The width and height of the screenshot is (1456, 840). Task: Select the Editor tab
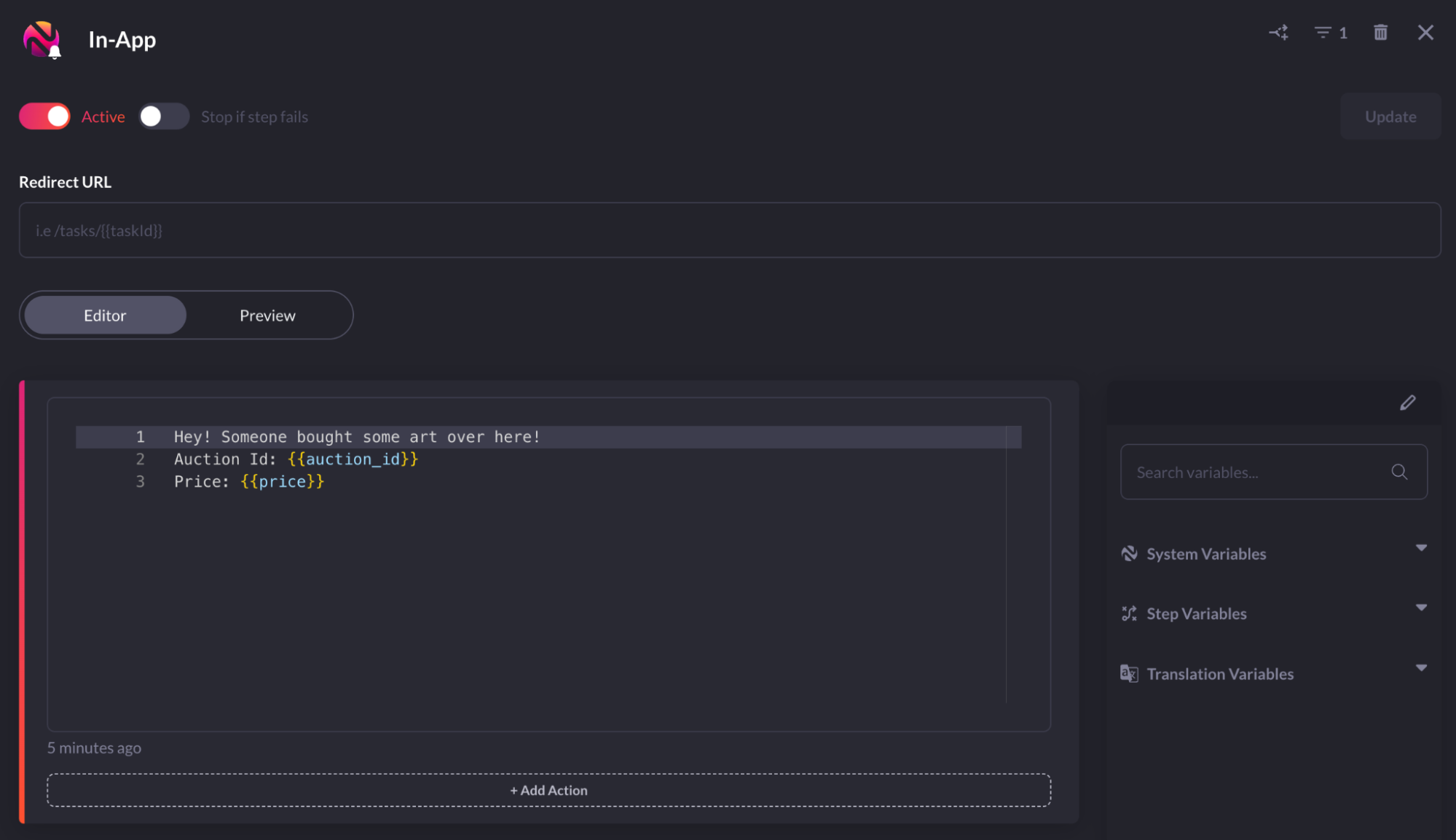[x=105, y=315]
